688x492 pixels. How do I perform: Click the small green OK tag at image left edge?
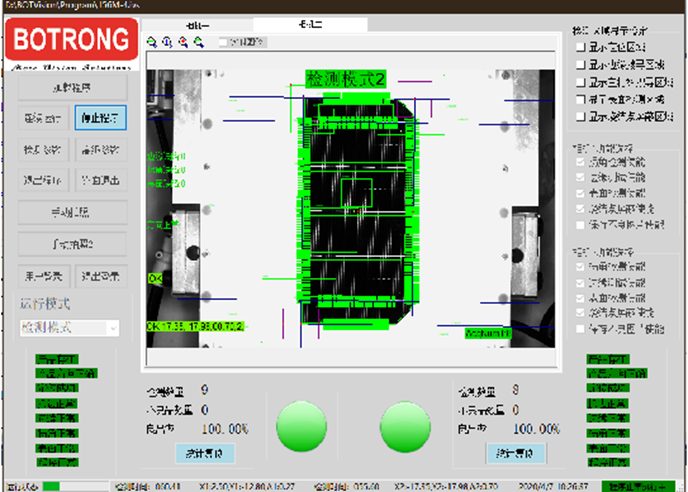coord(155,278)
